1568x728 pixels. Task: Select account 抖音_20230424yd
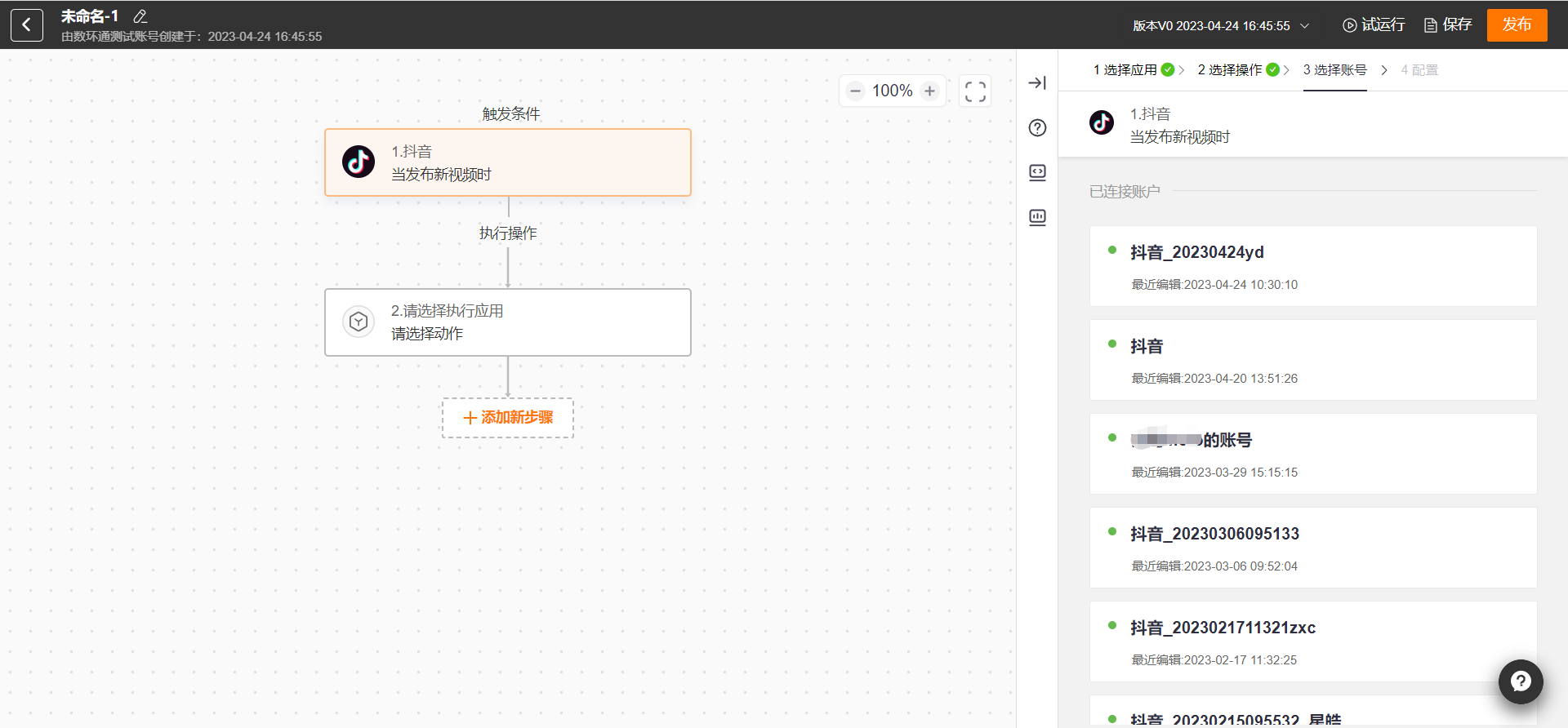pos(1312,266)
